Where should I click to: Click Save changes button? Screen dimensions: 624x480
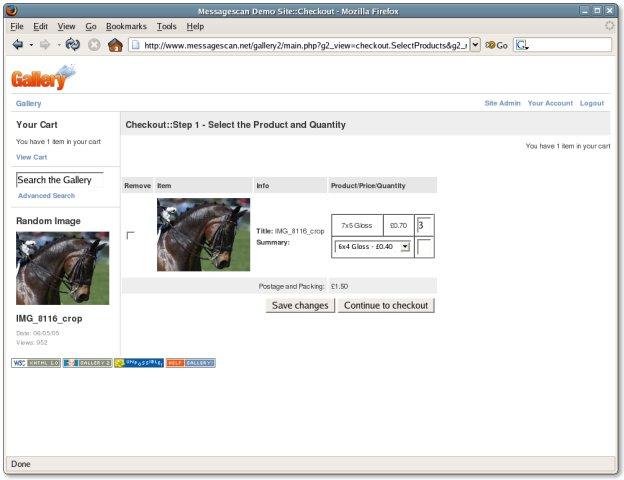point(300,306)
